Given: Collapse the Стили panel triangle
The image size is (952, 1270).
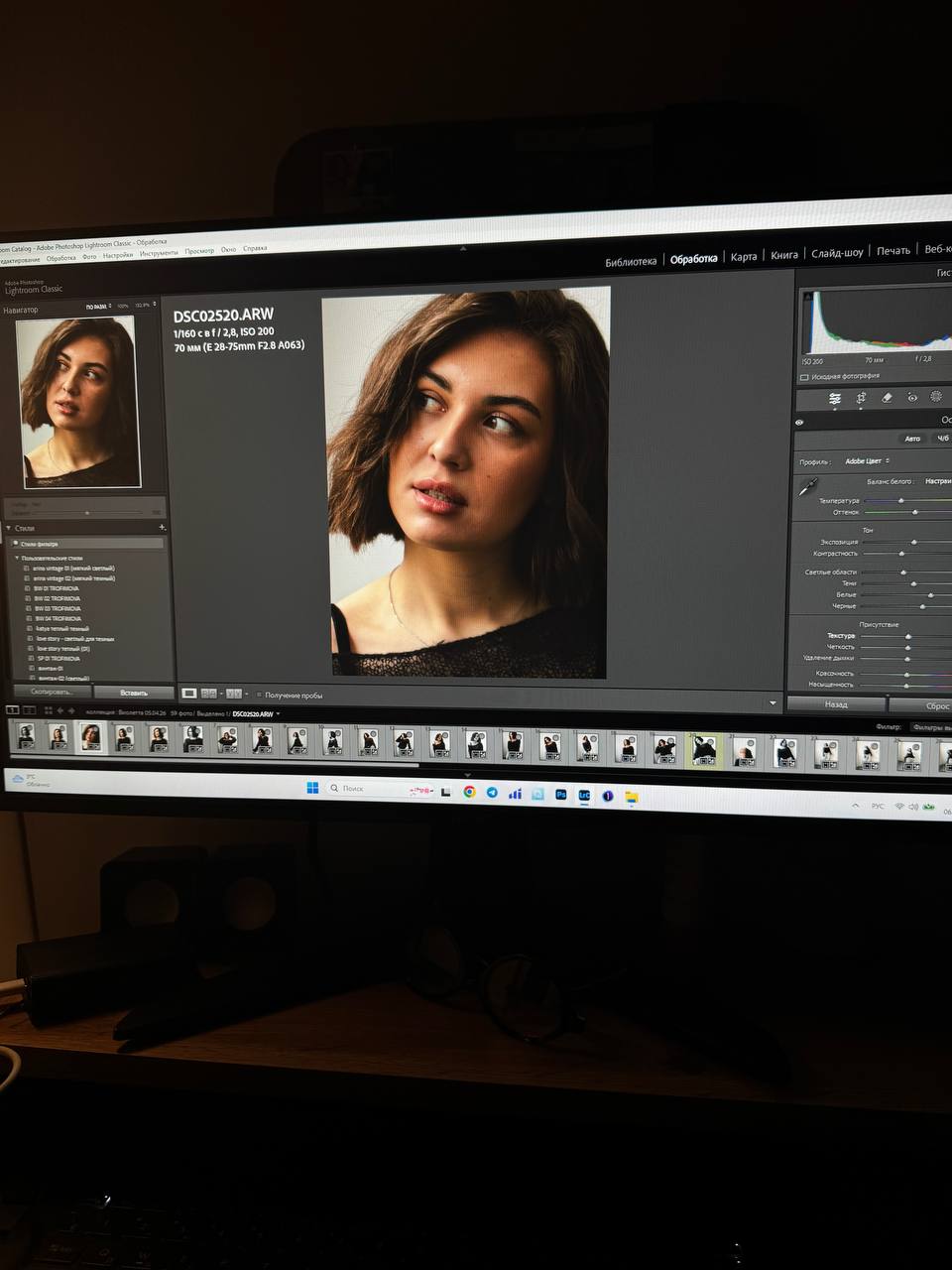Looking at the screenshot, I should (x=9, y=528).
